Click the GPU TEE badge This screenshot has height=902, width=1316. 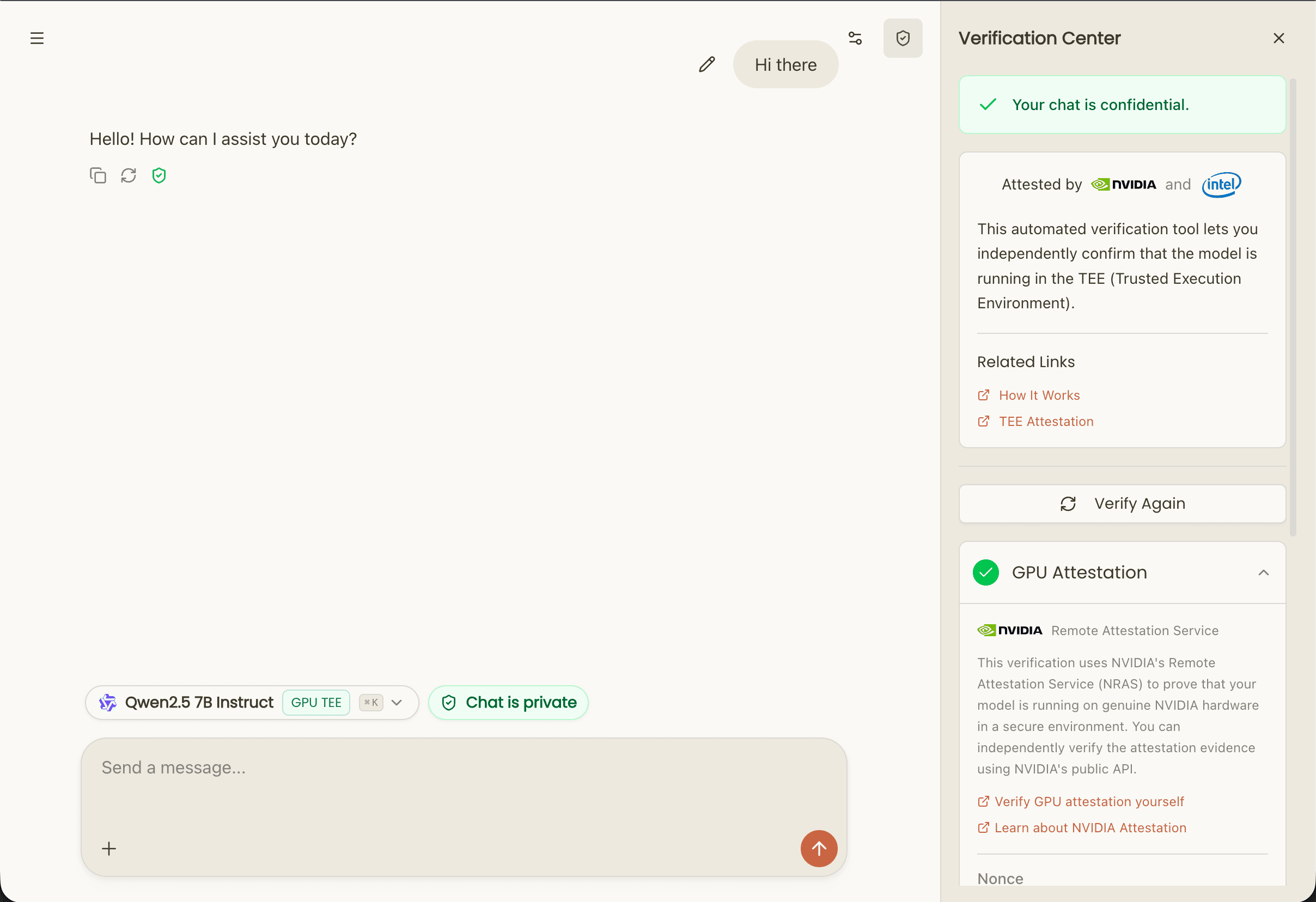click(315, 702)
